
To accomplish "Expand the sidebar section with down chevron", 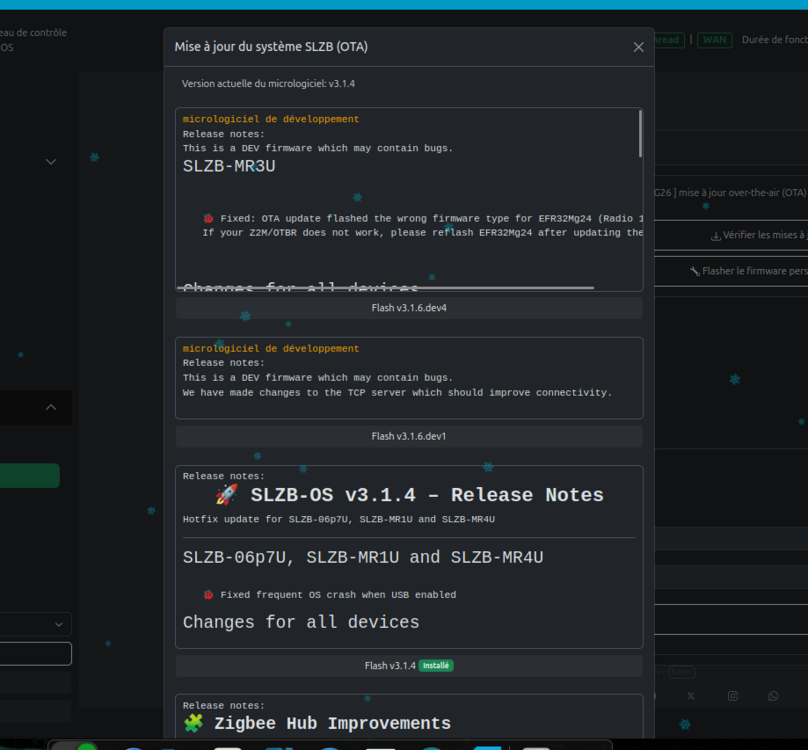I will (51, 162).
